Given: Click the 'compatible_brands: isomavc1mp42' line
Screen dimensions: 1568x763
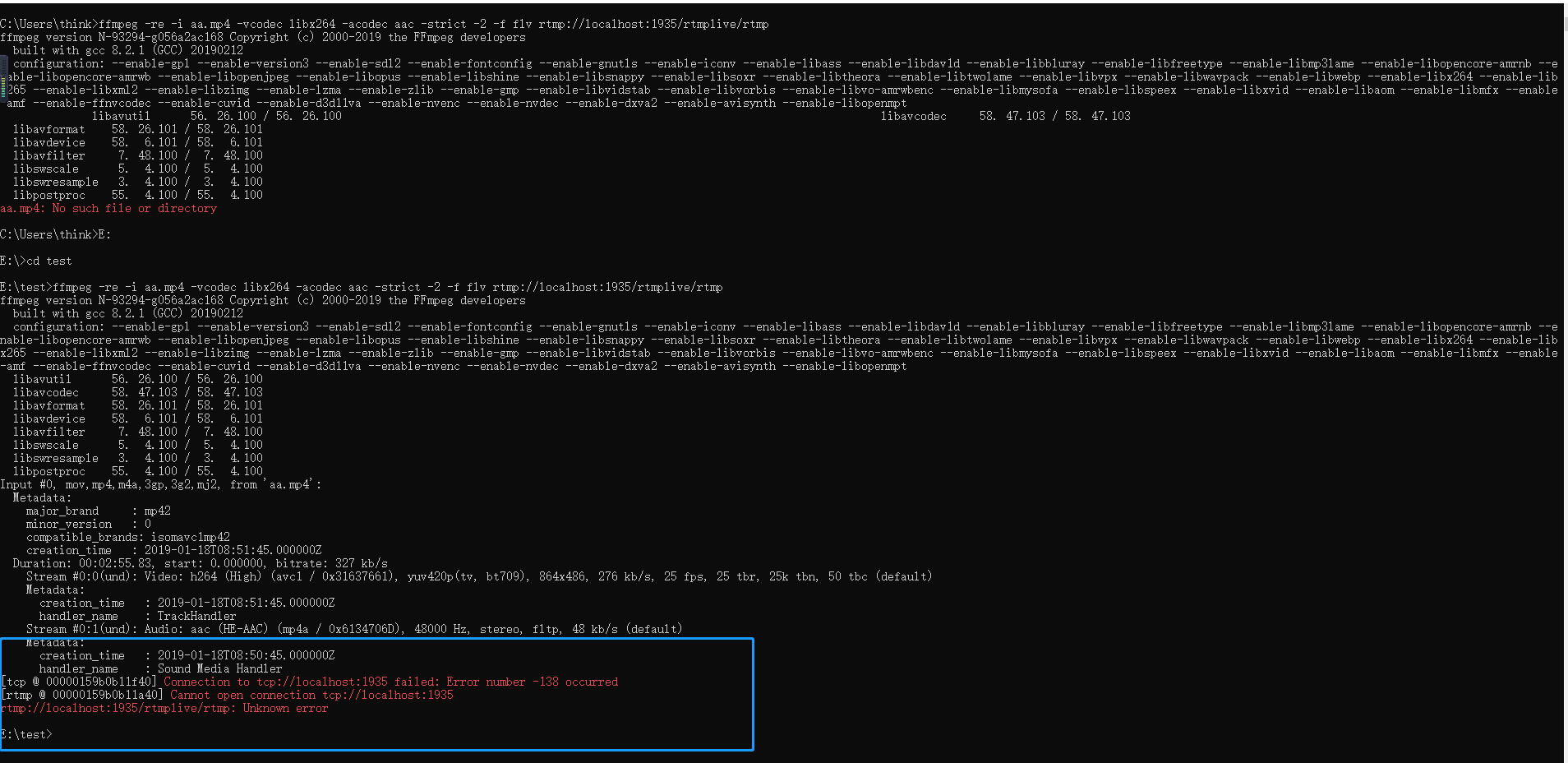Looking at the screenshot, I should (128, 537).
